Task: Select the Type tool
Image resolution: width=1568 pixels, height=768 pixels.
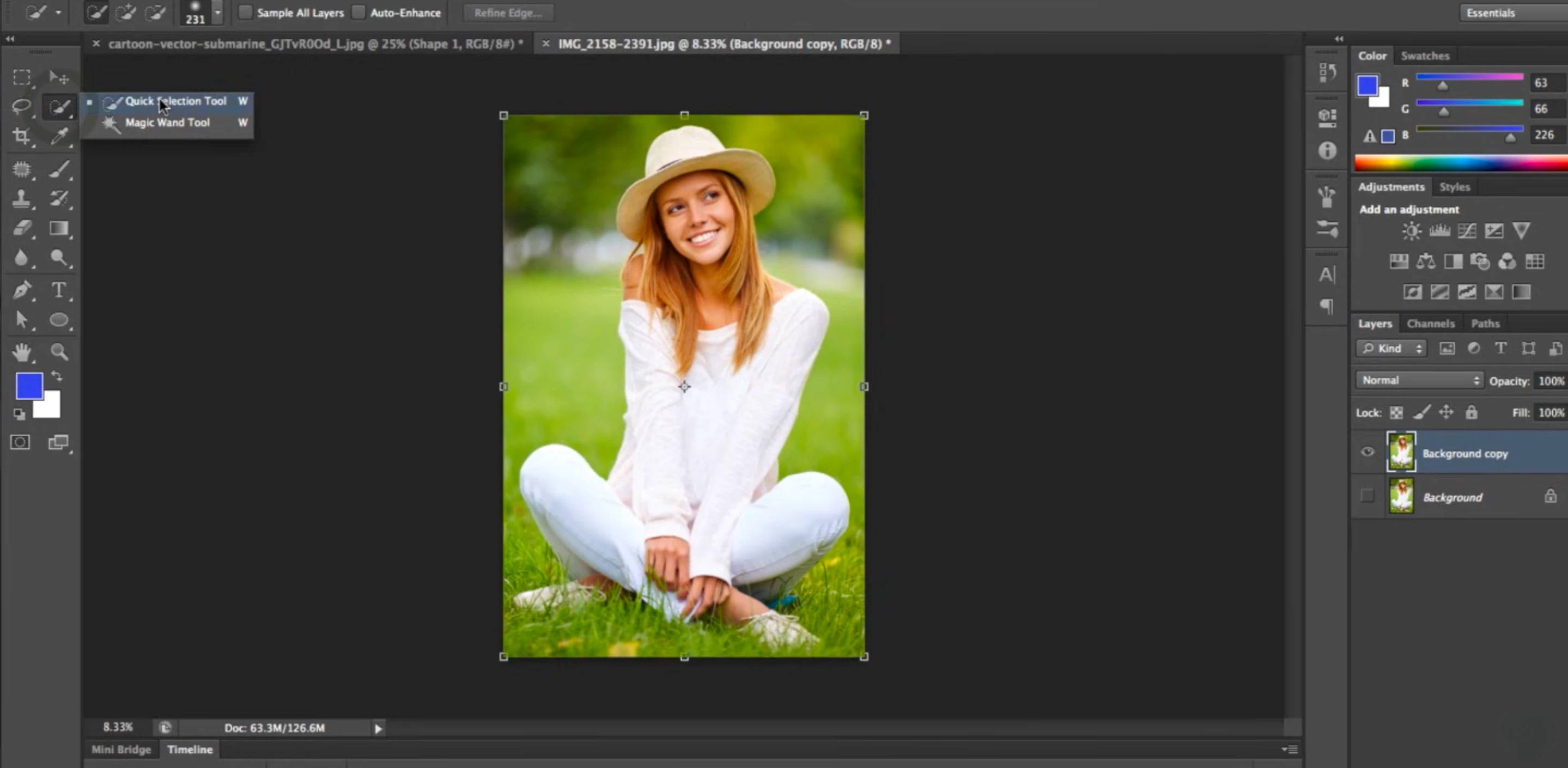Action: coord(59,290)
